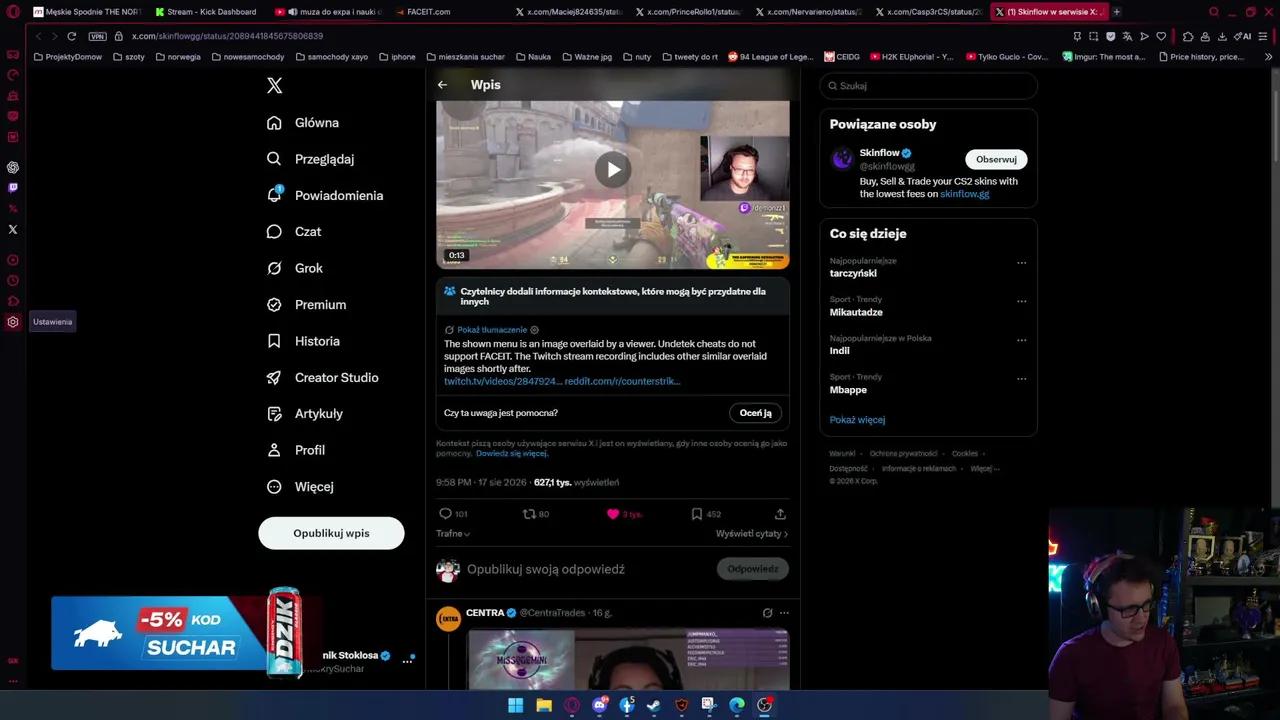Viewport: 1280px width, 720px height.
Task: Open the ChatGPT icon in browser sidebar
Action: (x=13, y=167)
